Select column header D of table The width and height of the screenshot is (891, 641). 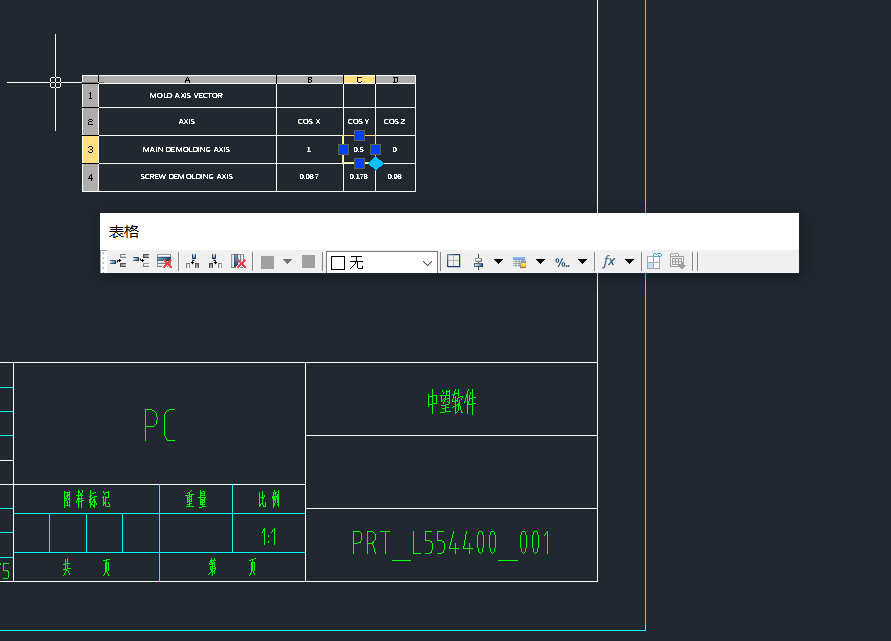(x=395, y=80)
